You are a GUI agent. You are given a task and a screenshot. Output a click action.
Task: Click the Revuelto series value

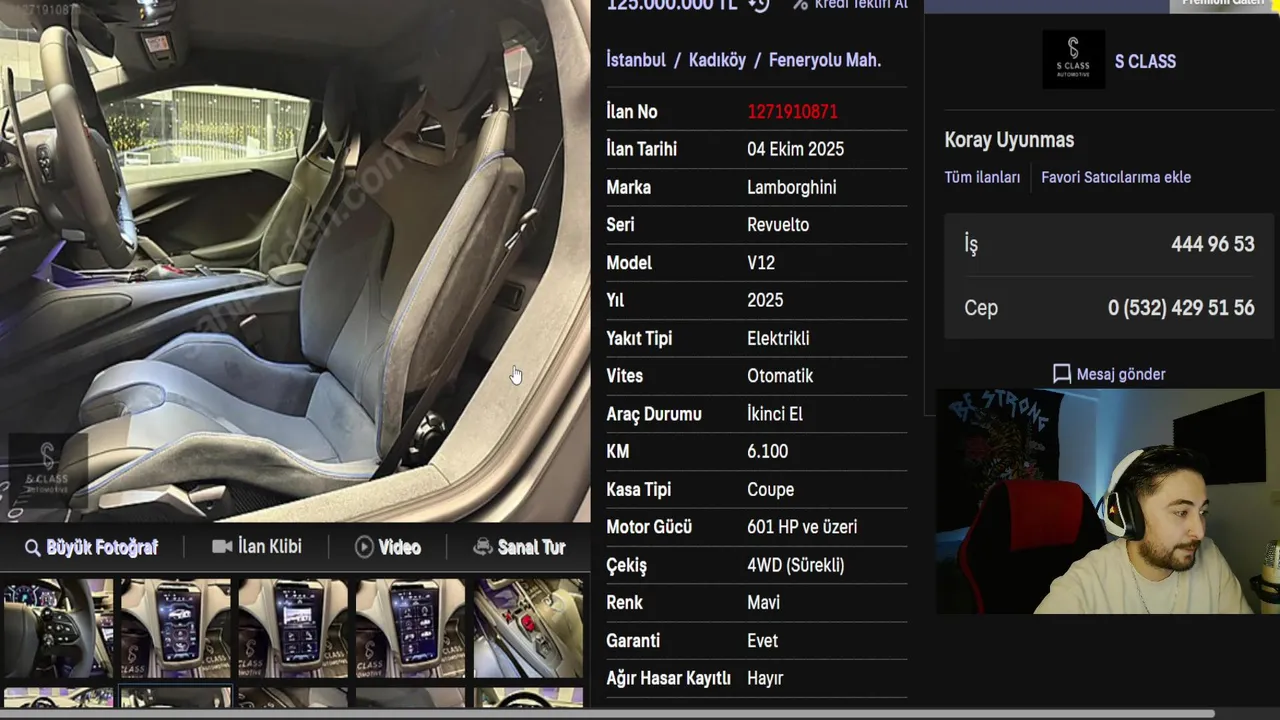click(x=778, y=225)
